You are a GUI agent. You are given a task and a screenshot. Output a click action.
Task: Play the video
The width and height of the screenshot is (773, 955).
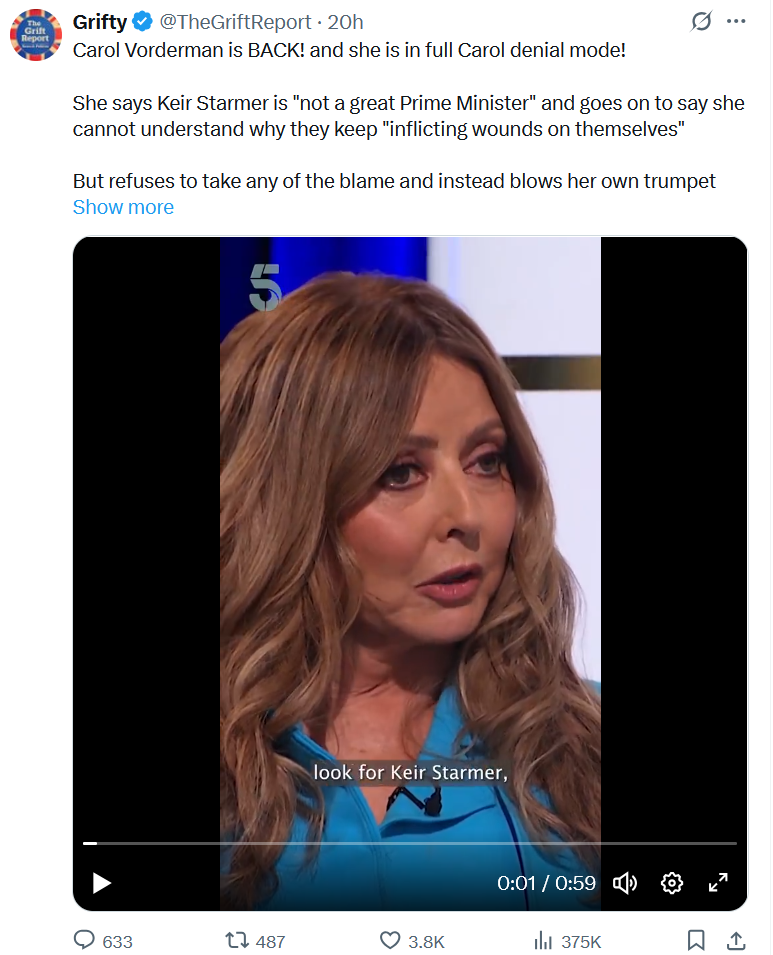[101, 883]
